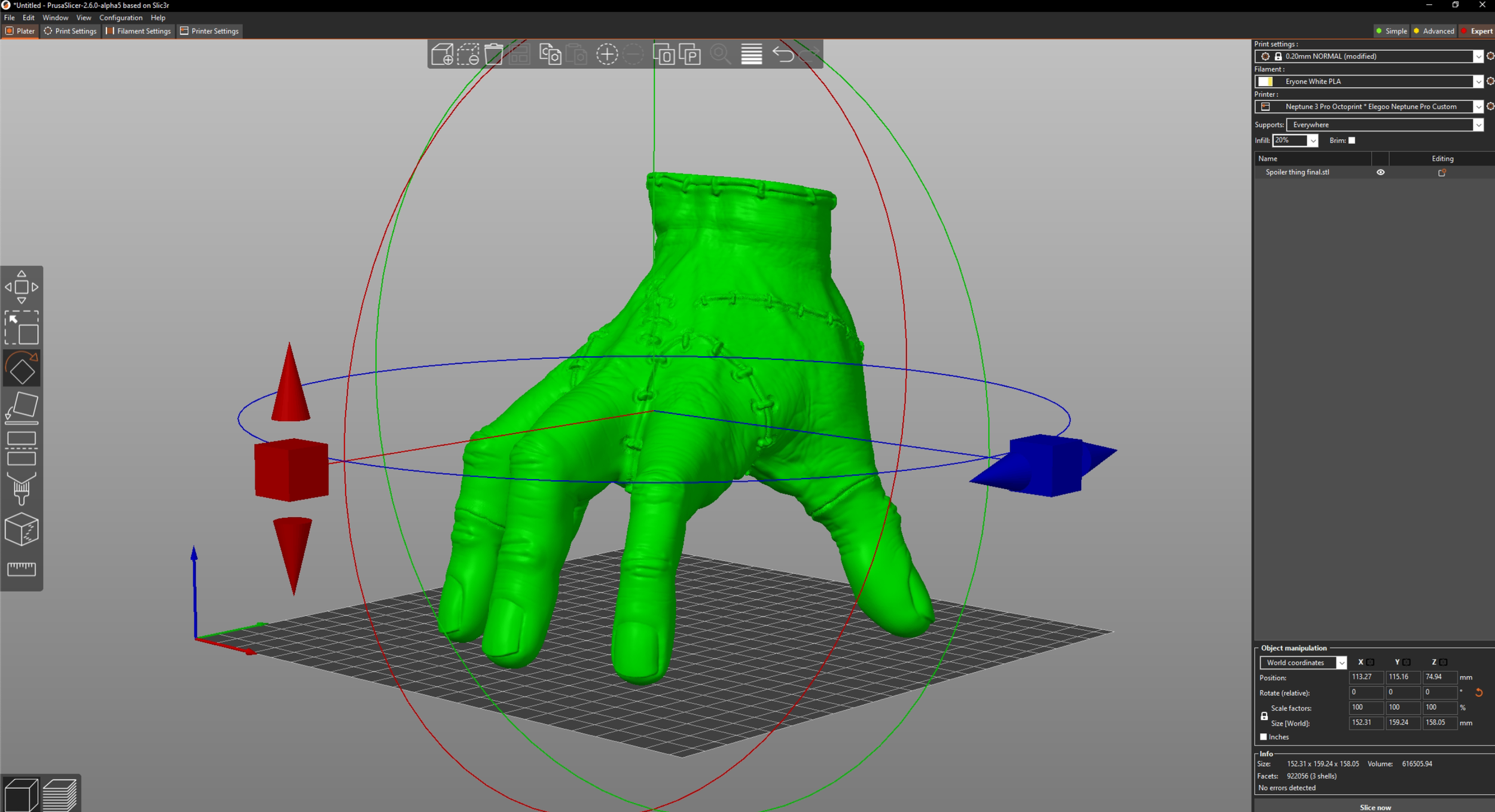The image size is (1495, 812).
Task: Toggle the scale factors lock
Action: [x=1264, y=716]
